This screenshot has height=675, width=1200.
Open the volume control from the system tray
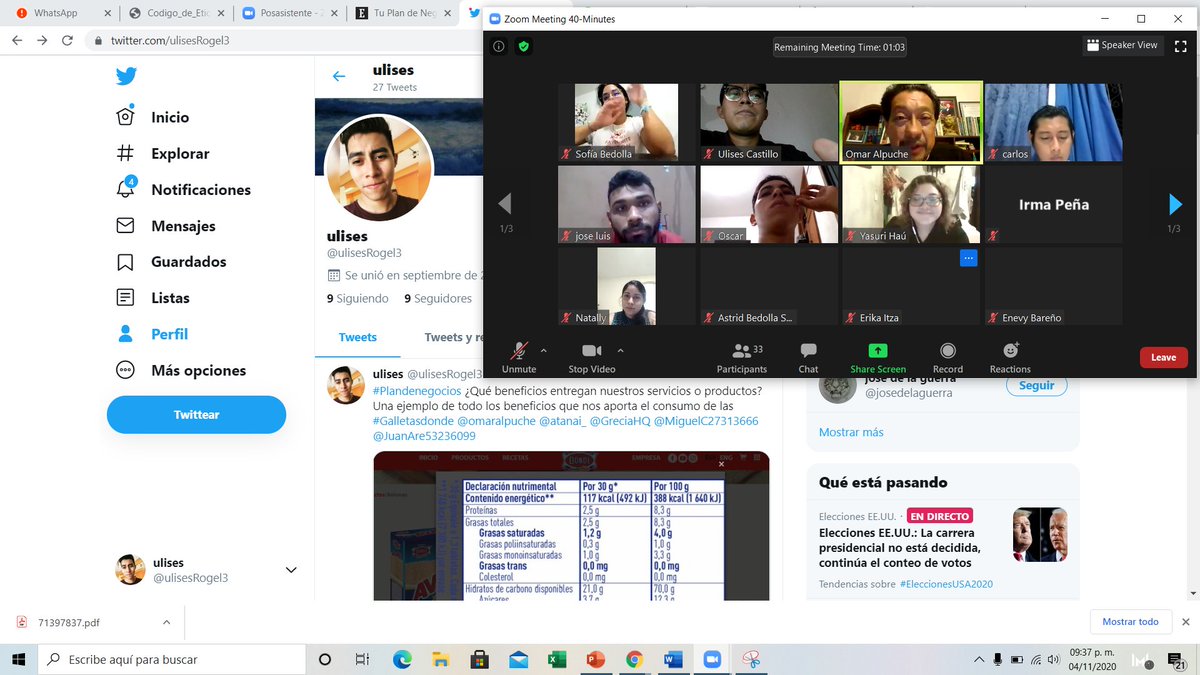click(x=1055, y=660)
